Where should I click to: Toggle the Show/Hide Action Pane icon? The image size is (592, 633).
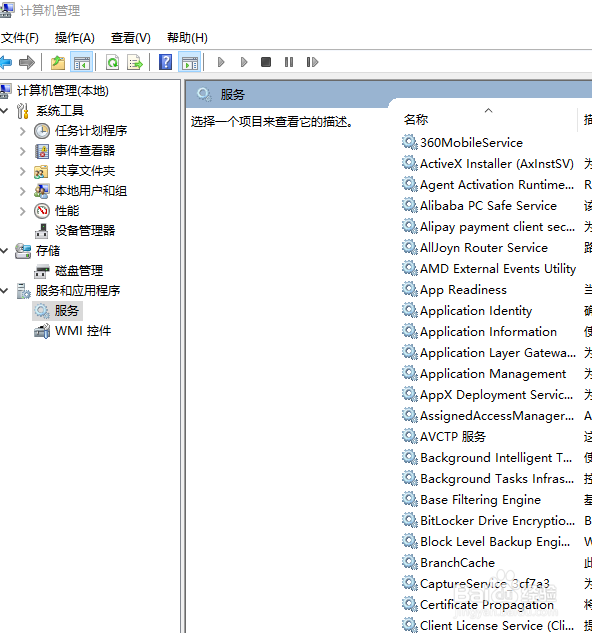click(x=190, y=63)
